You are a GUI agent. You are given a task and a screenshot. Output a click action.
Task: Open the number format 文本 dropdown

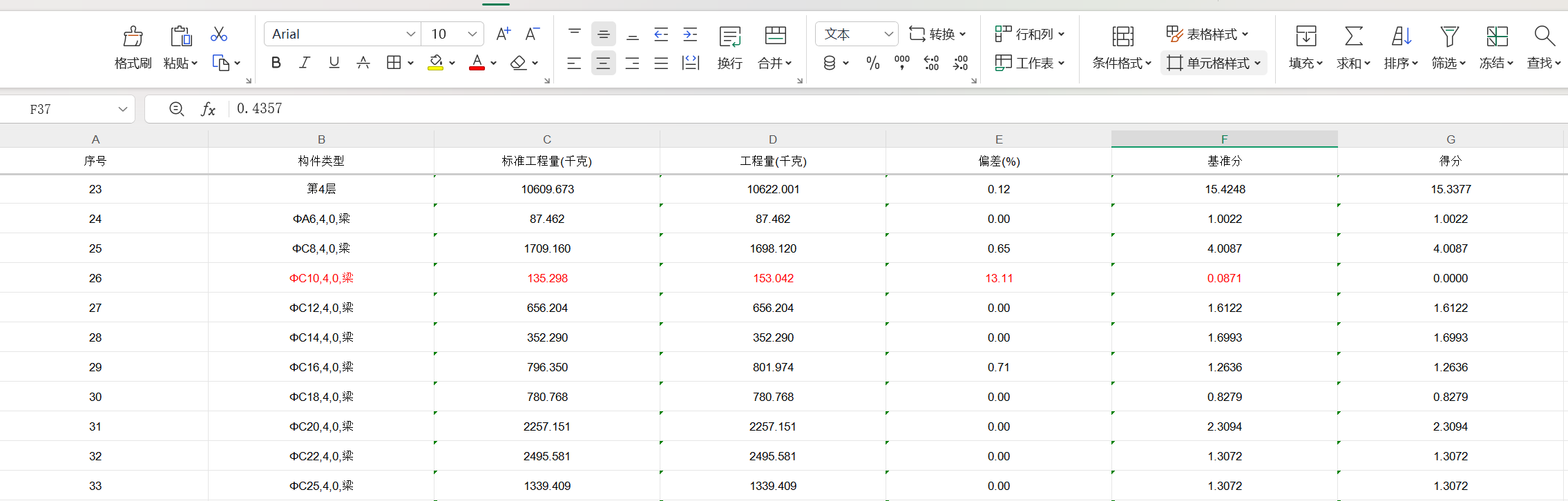pos(888,34)
